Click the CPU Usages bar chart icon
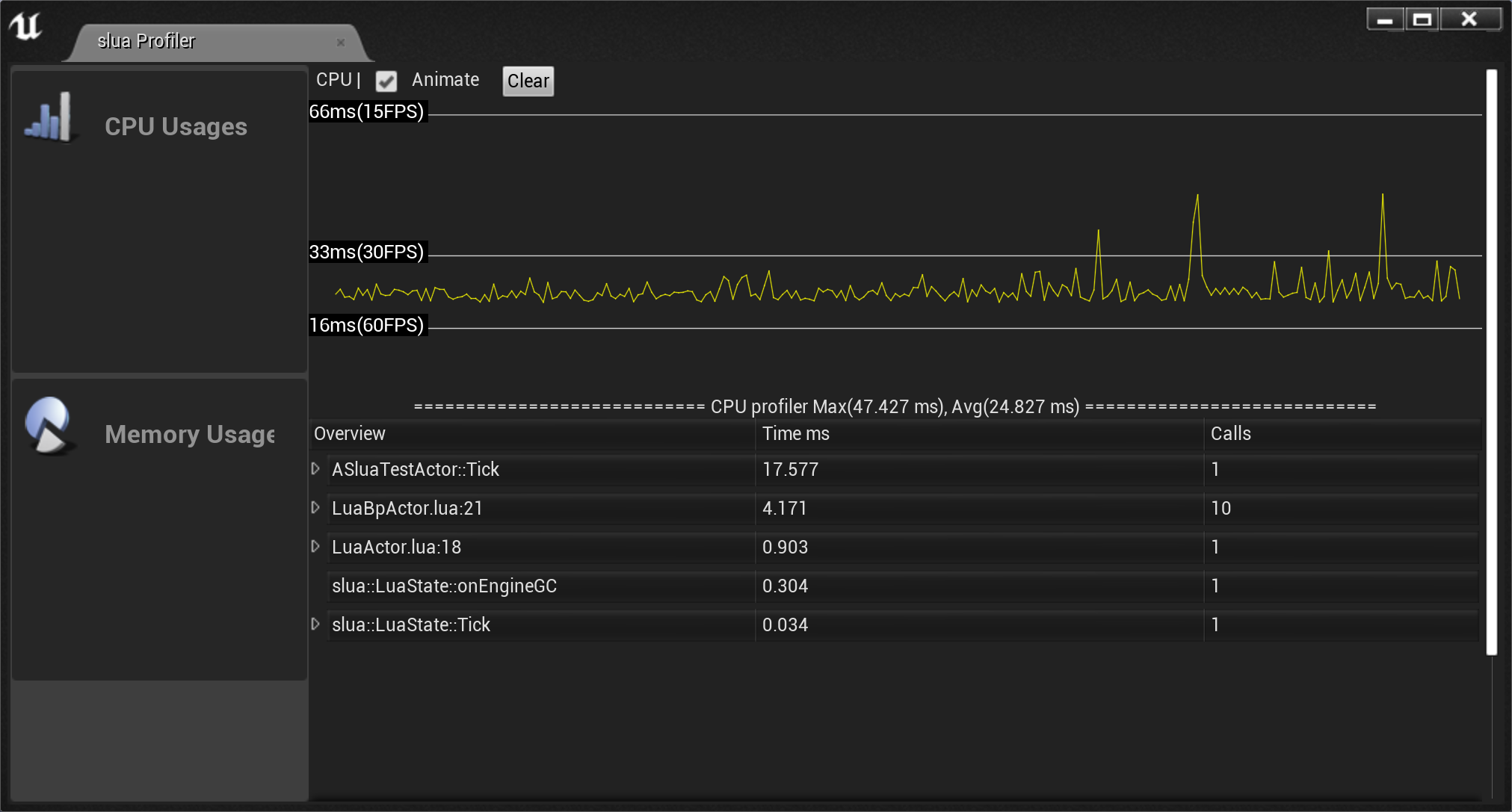Screen dimensions: 1512x812 coord(49,117)
